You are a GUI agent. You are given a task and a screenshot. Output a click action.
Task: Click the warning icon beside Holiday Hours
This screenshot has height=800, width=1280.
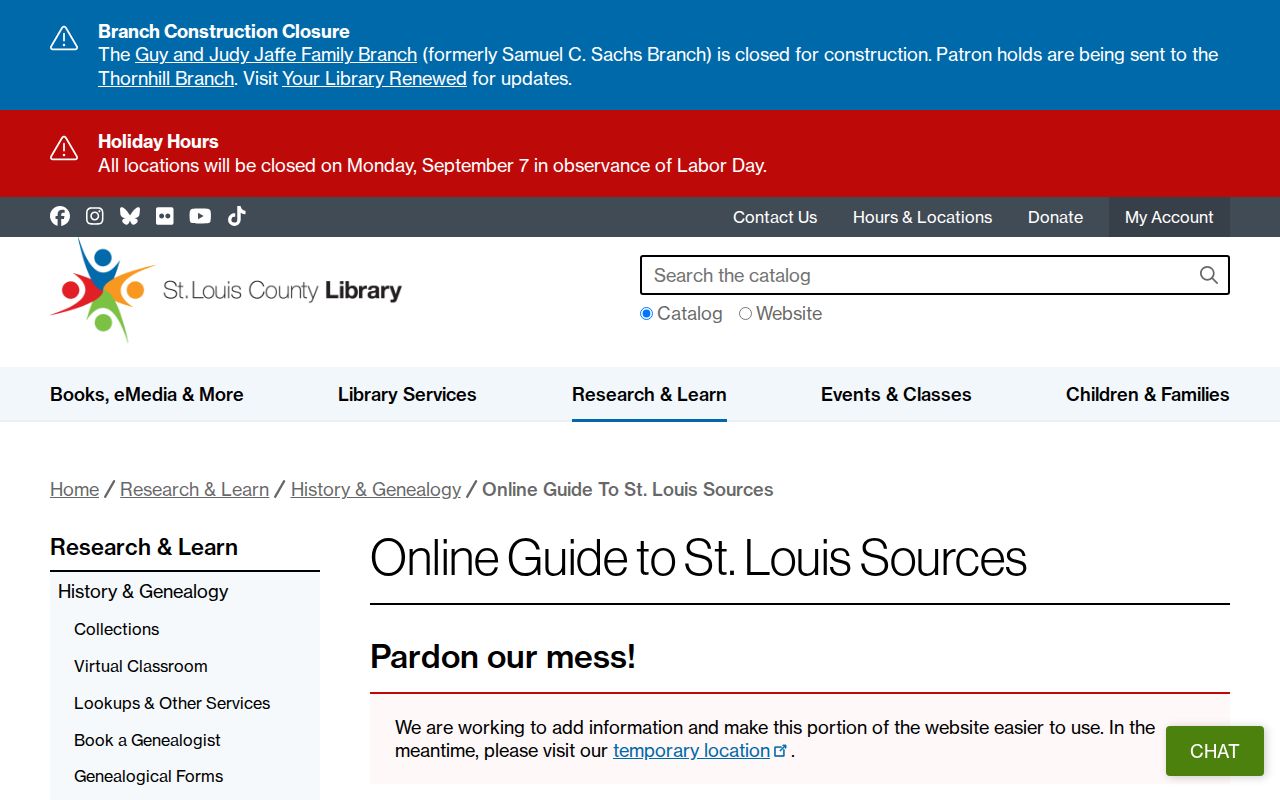tap(64, 149)
